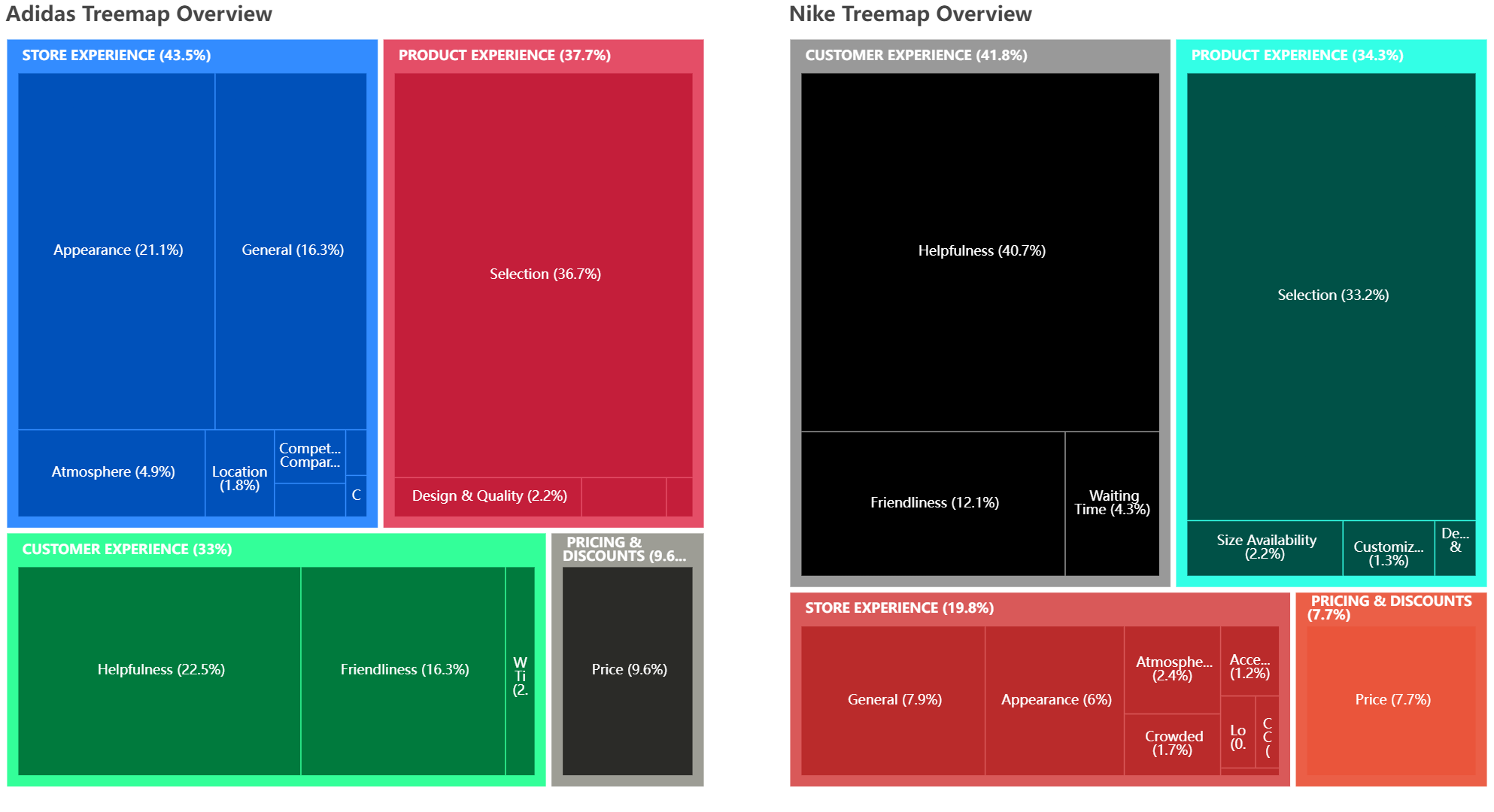Click the Adidas Selection (36.7%) tile

coord(544,274)
